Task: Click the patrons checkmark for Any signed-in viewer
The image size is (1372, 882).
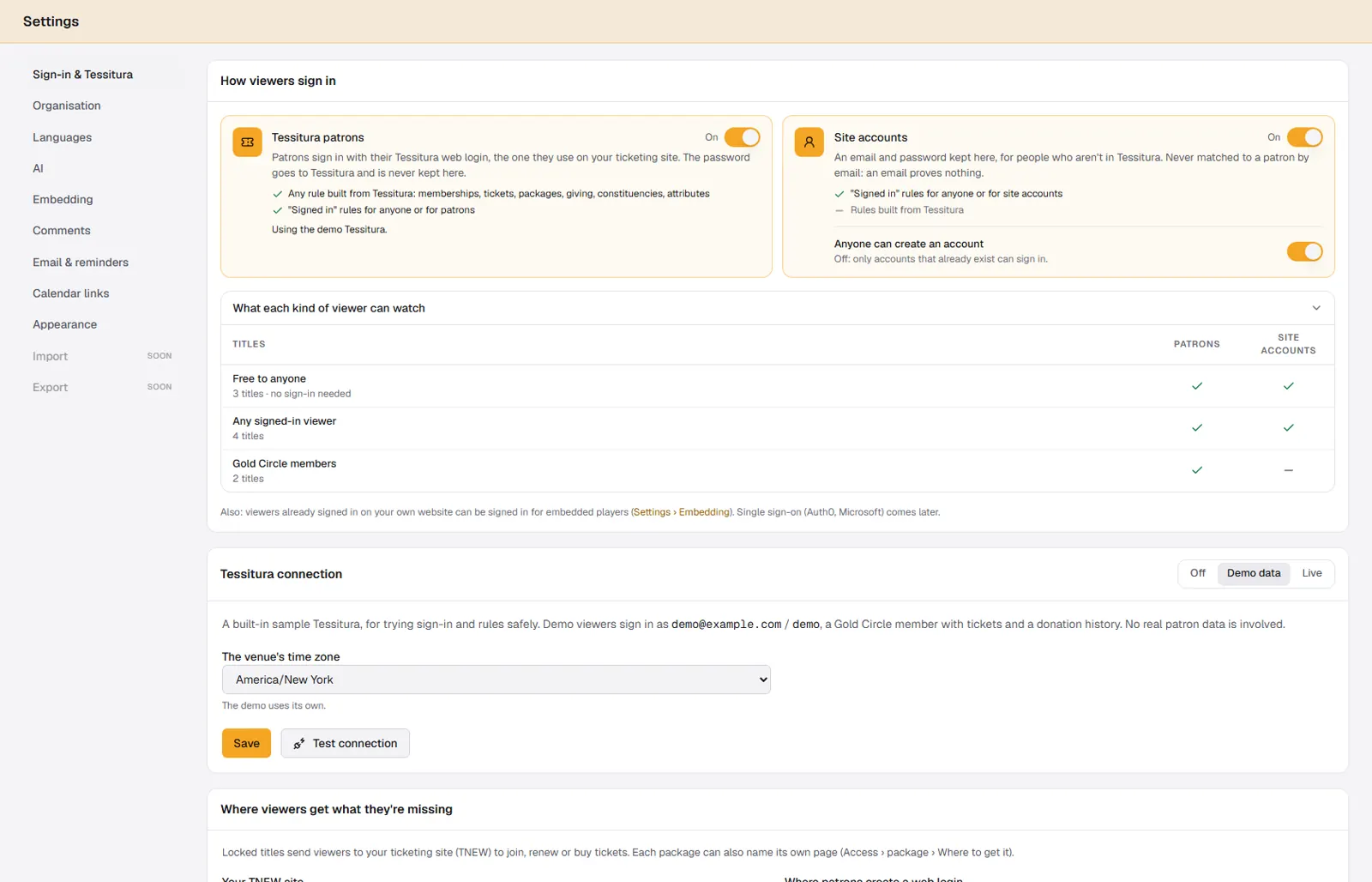Action: 1197,428
